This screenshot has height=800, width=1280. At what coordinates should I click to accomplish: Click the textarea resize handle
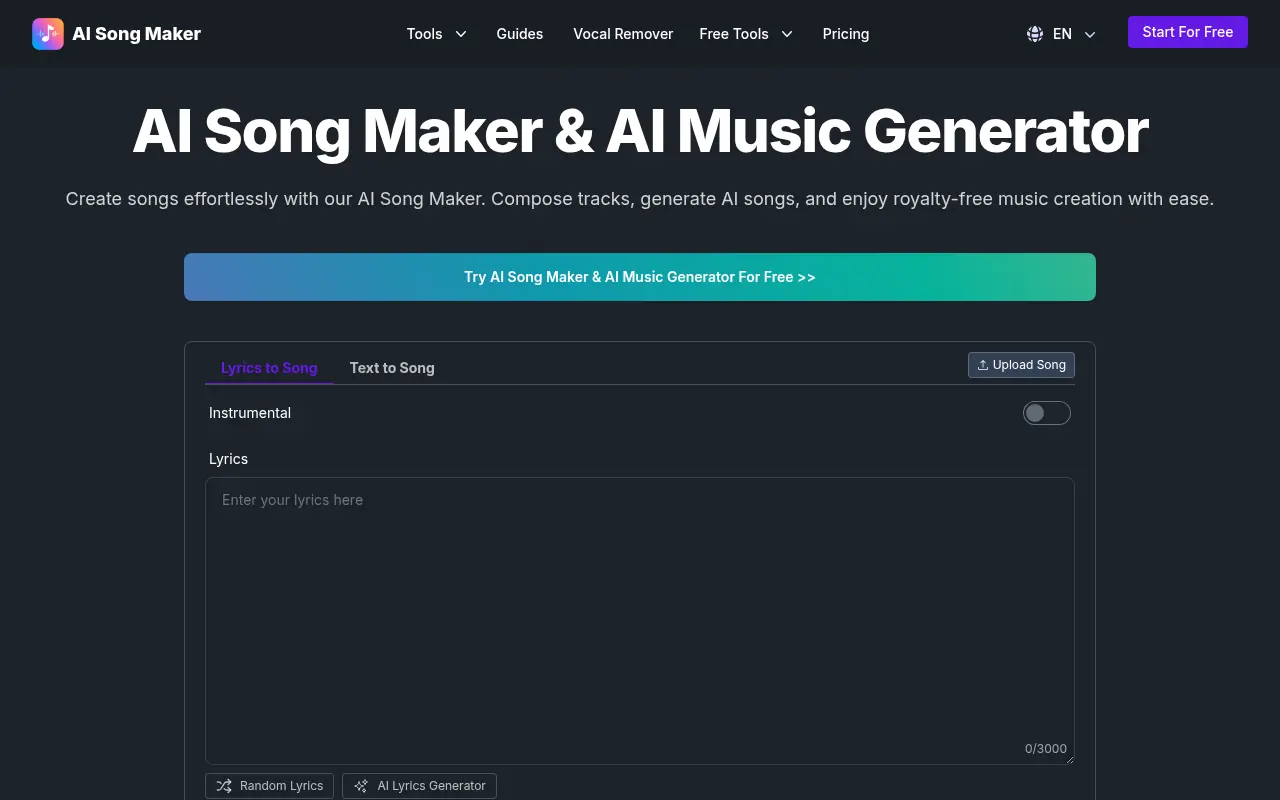click(1069, 760)
